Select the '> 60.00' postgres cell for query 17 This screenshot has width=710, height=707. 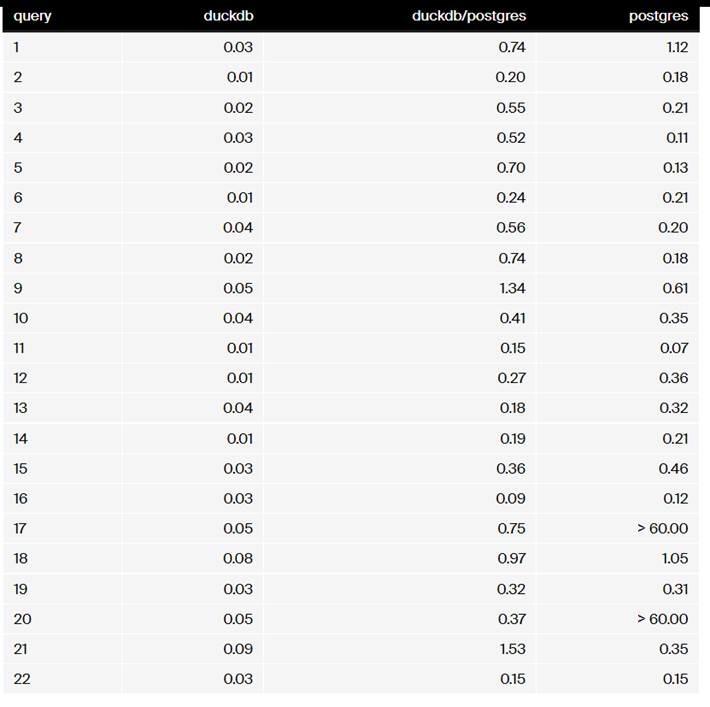click(662, 528)
